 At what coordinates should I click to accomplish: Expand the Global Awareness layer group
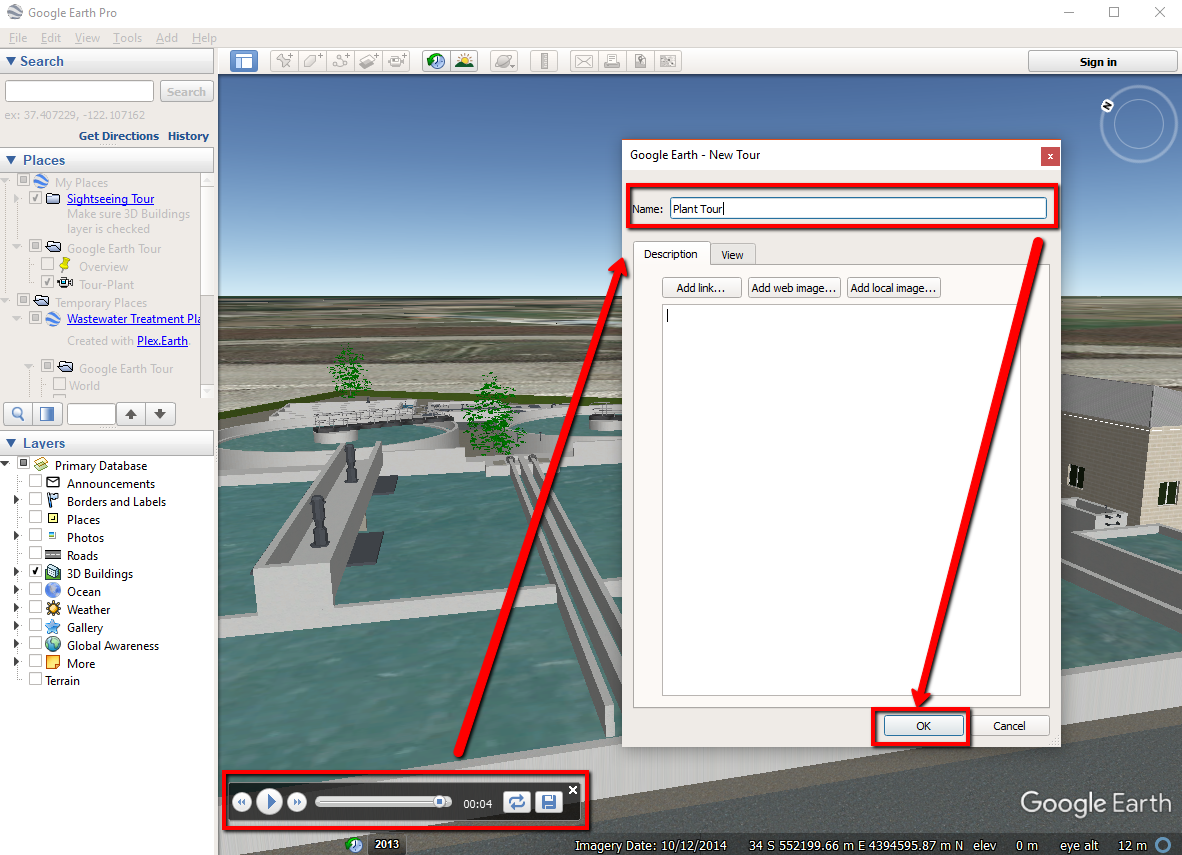click(x=17, y=644)
